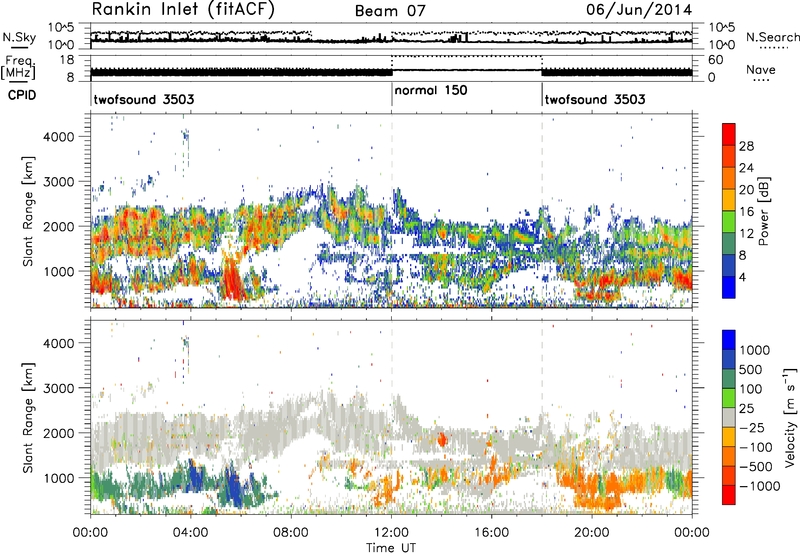Select the 20:00 time tick label
Viewport: 800px width, 554px height.
point(591,533)
